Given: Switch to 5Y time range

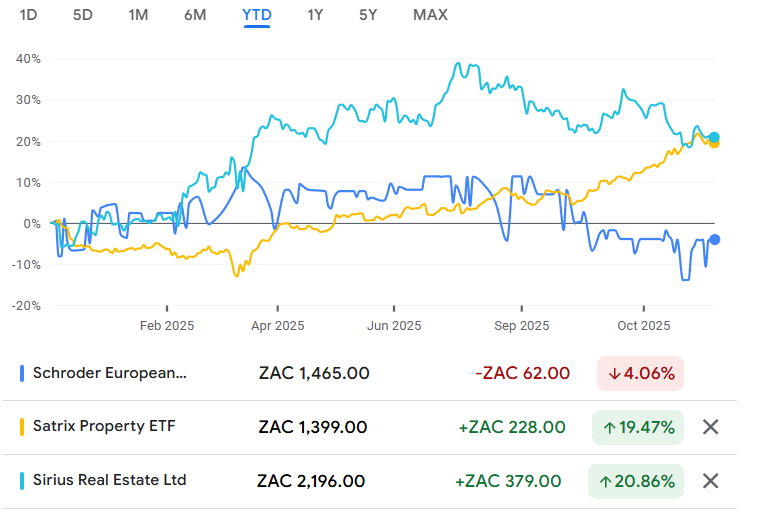Looking at the screenshot, I should [x=369, y=15].
